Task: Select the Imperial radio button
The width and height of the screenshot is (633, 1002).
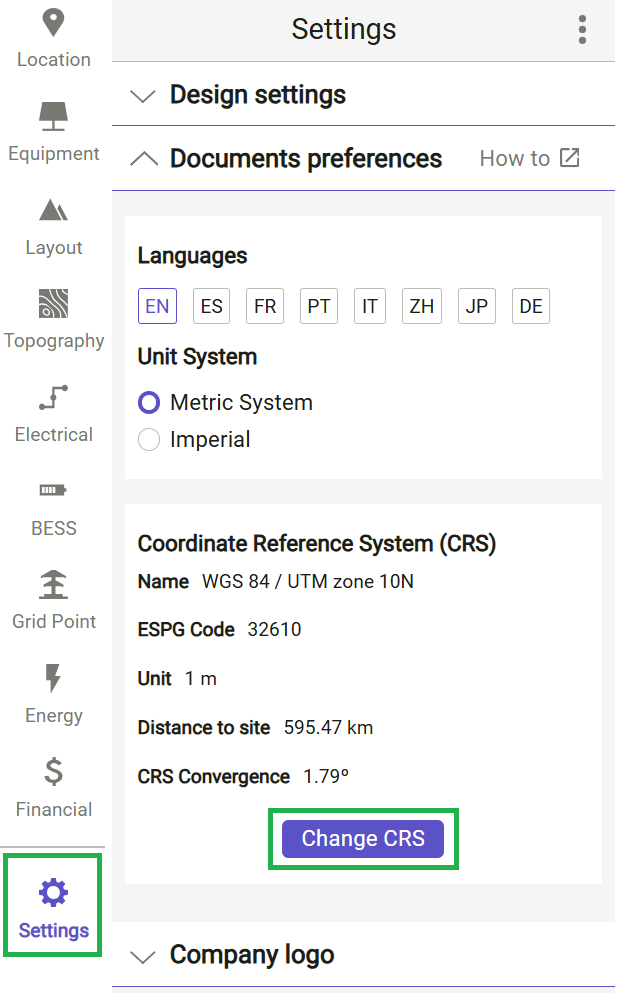Action: click(x=149, y=440)
